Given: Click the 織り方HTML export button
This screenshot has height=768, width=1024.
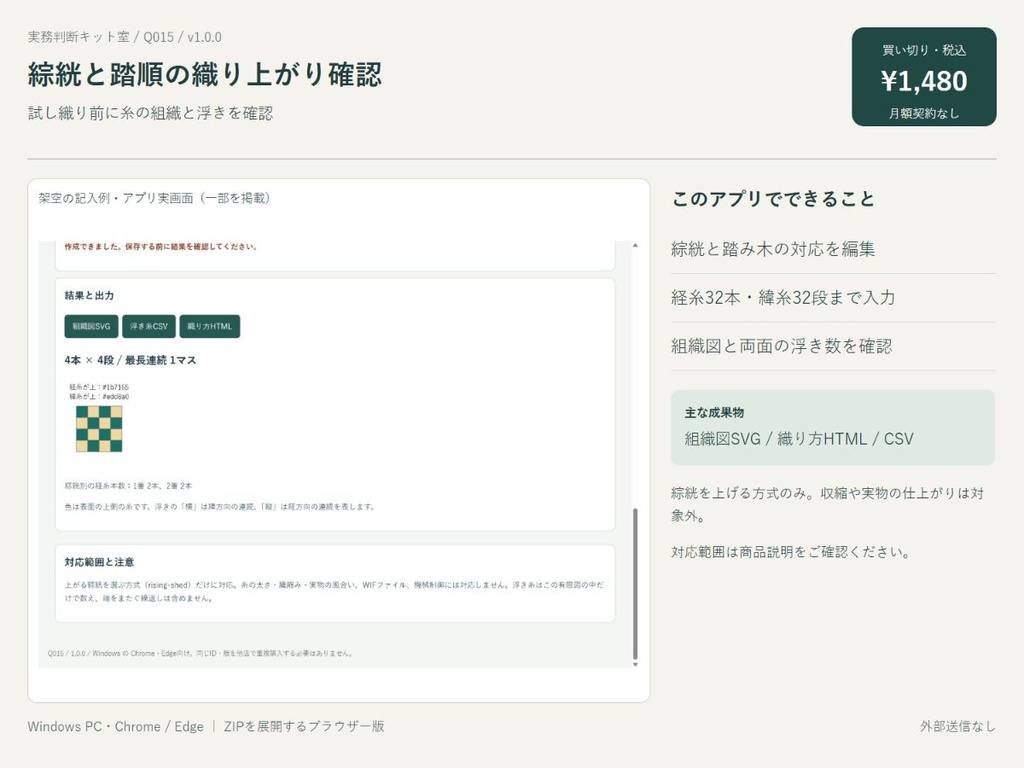Looking at the screenshot, I should coord(210,327).
